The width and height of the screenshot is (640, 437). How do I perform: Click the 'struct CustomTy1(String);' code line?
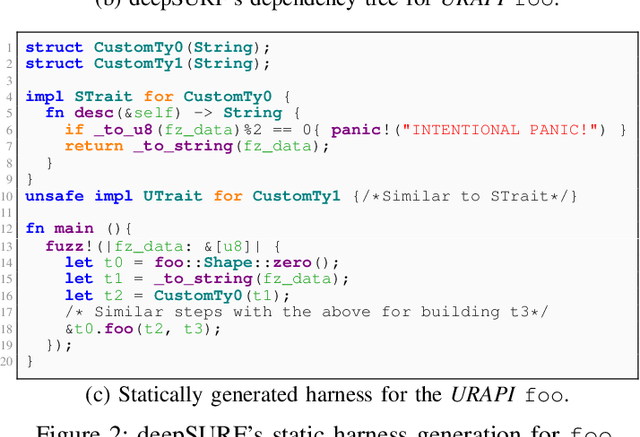pyautogui.click(x=148, y=64)
